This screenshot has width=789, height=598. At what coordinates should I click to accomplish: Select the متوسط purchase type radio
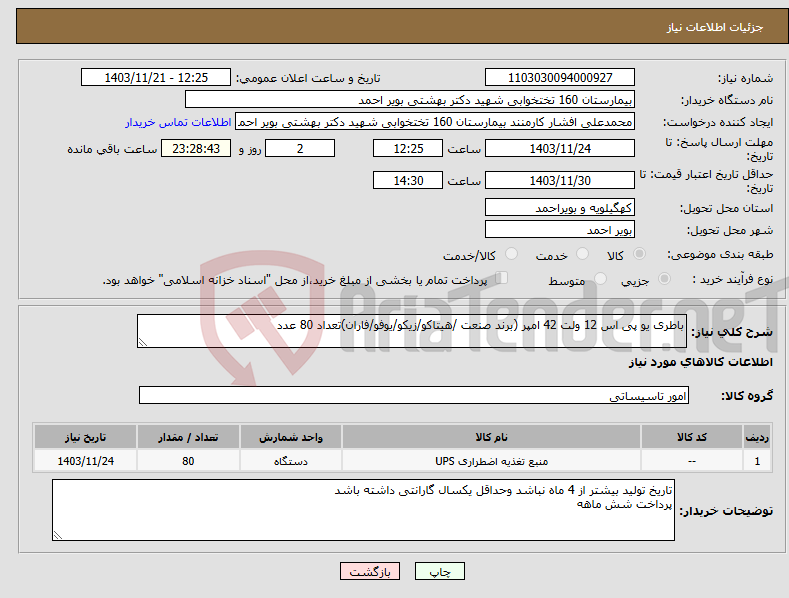600,278
